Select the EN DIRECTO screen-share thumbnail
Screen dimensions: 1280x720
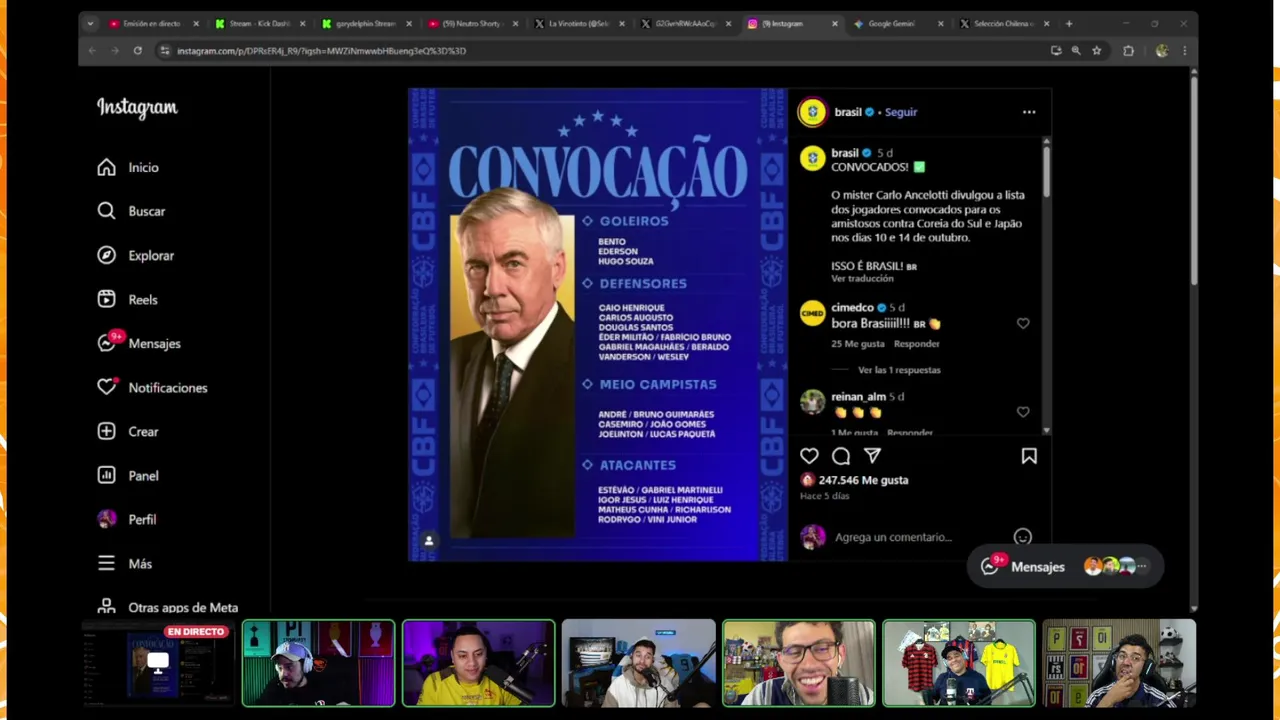(157, 663)
